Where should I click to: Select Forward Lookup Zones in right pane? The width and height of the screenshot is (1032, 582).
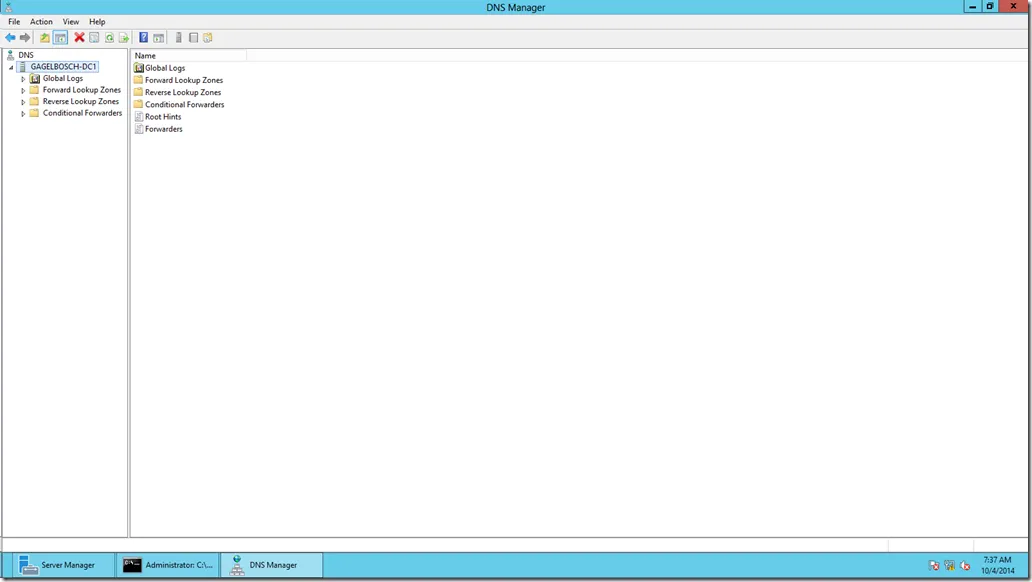184,80
